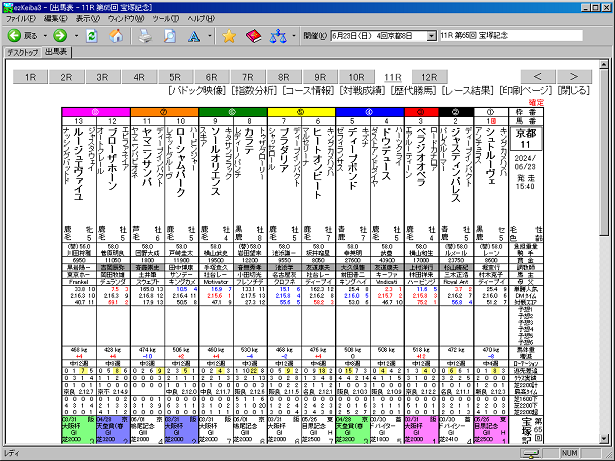Open the レース結果 link

[468, 91]
